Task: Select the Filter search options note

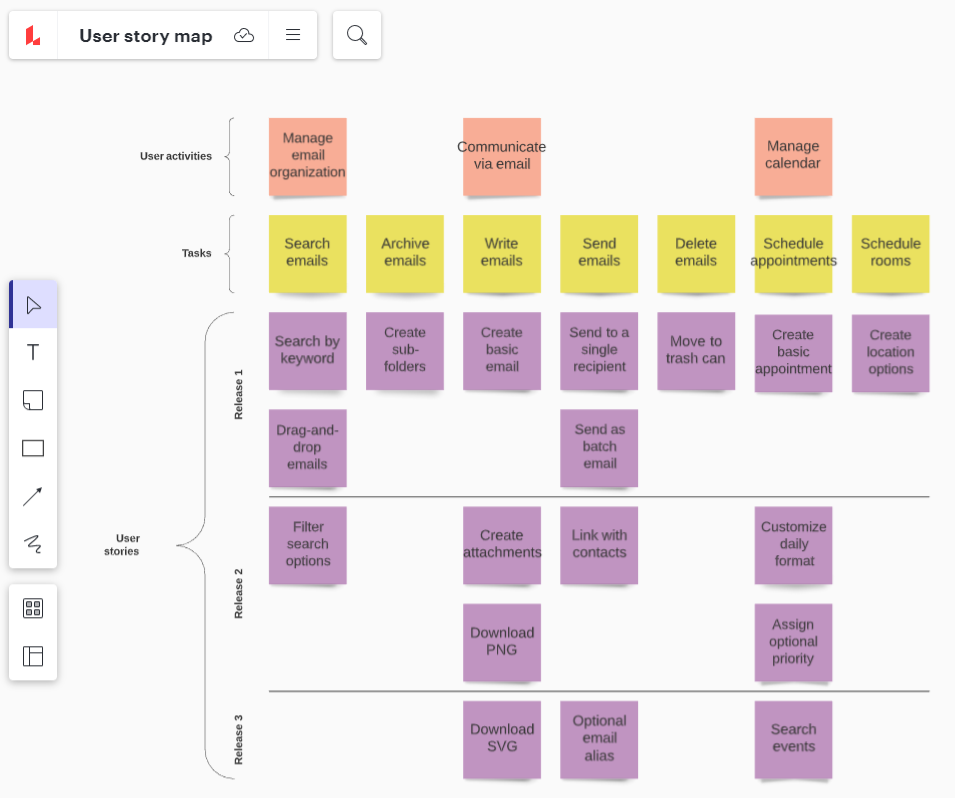Action: [x=308, y=545]
